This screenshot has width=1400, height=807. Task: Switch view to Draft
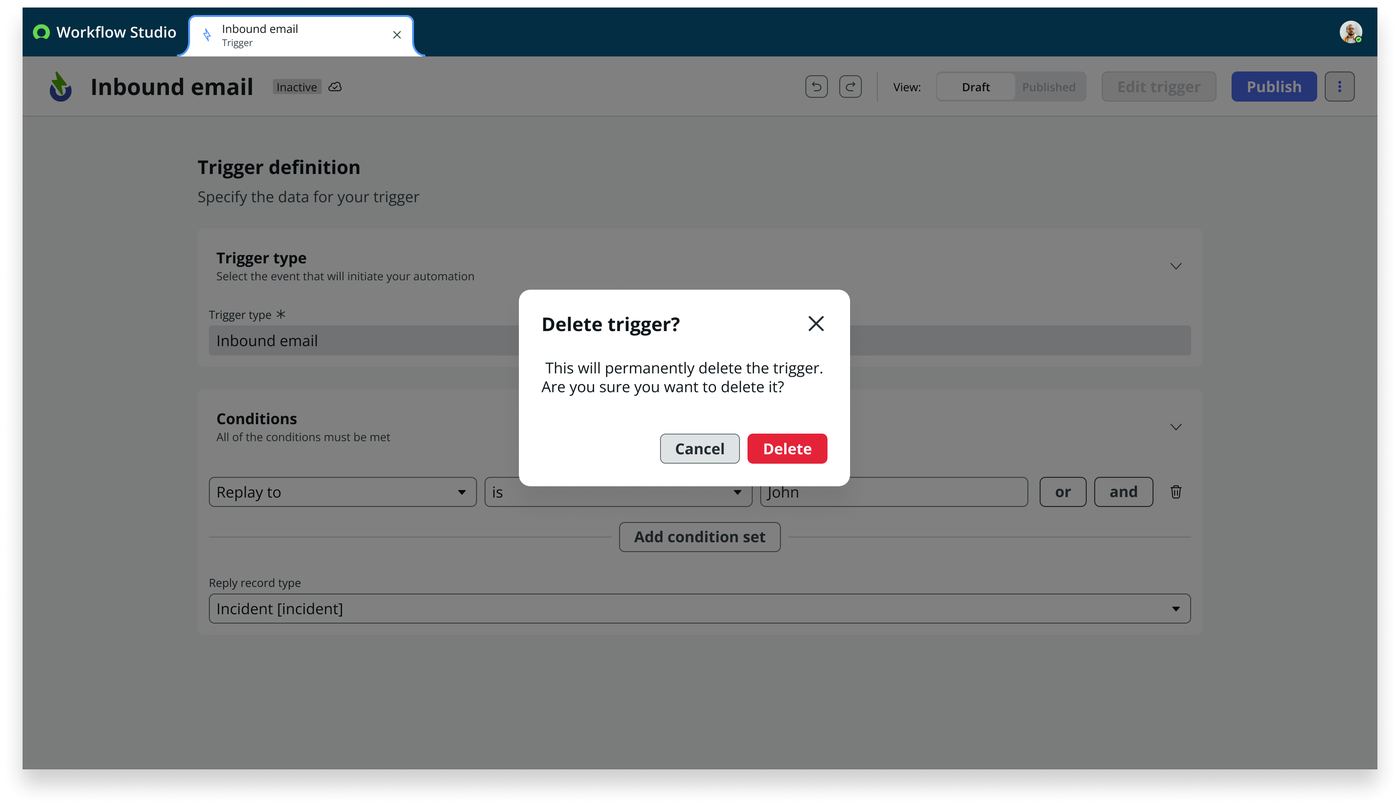pyautogui.click(x=976, y=87)
